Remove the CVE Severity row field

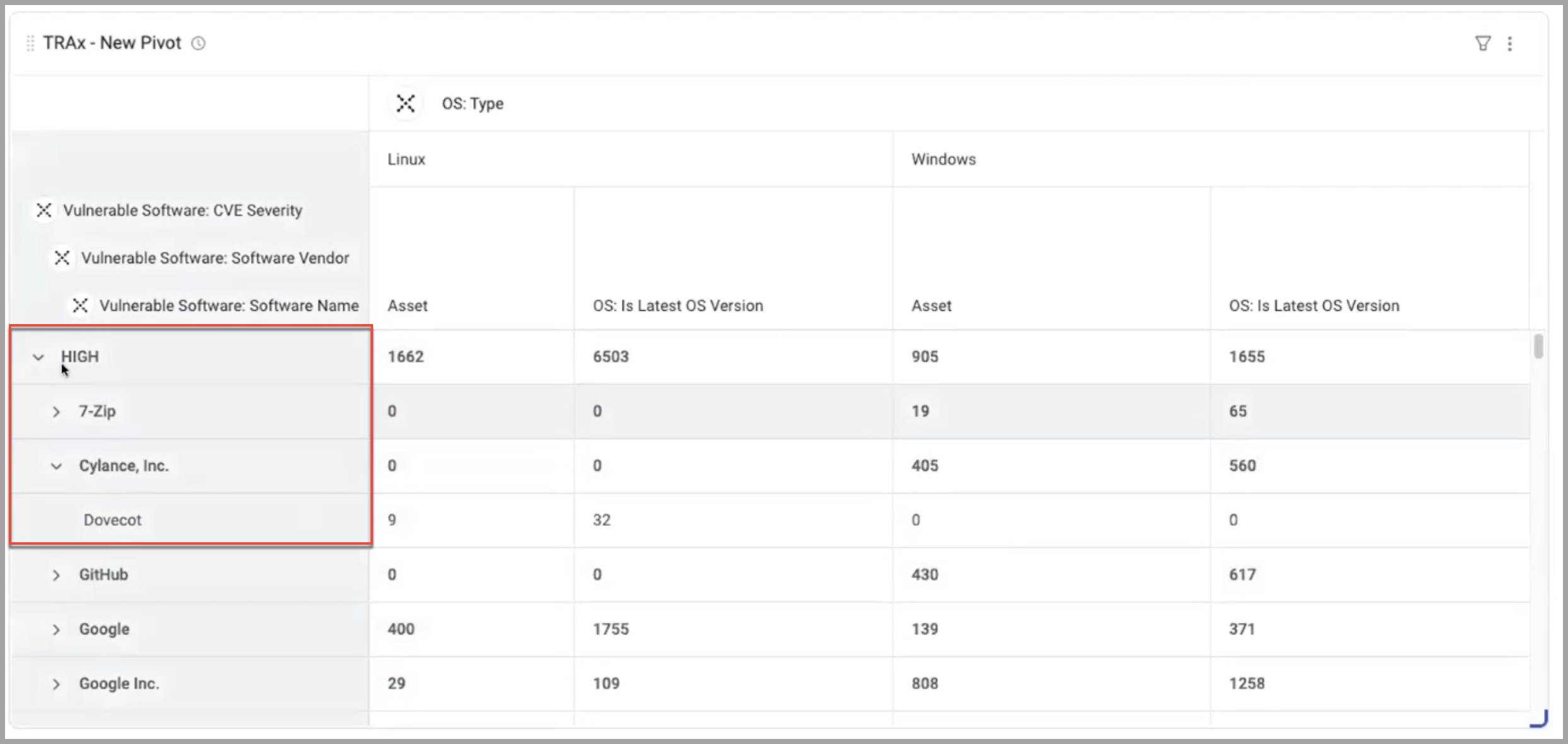click(44, 210)
